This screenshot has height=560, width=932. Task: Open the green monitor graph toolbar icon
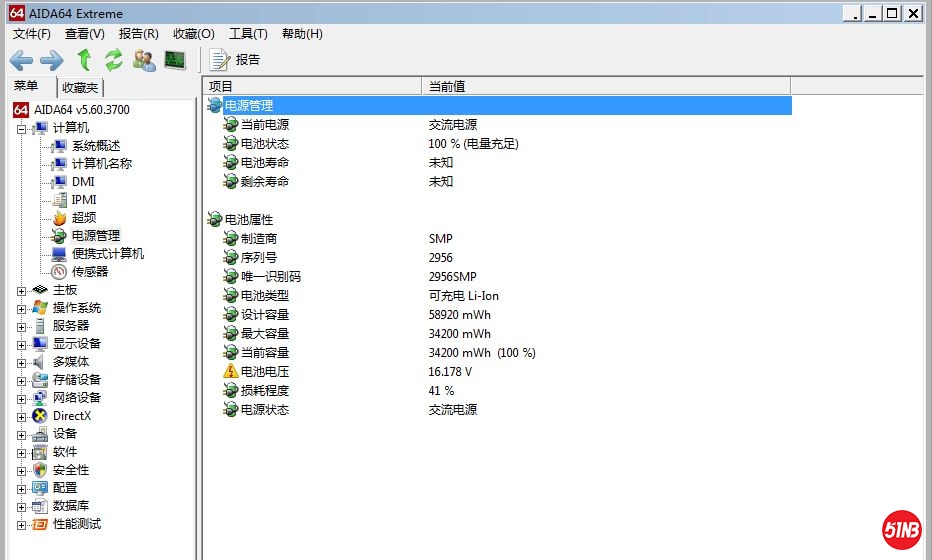175,60
